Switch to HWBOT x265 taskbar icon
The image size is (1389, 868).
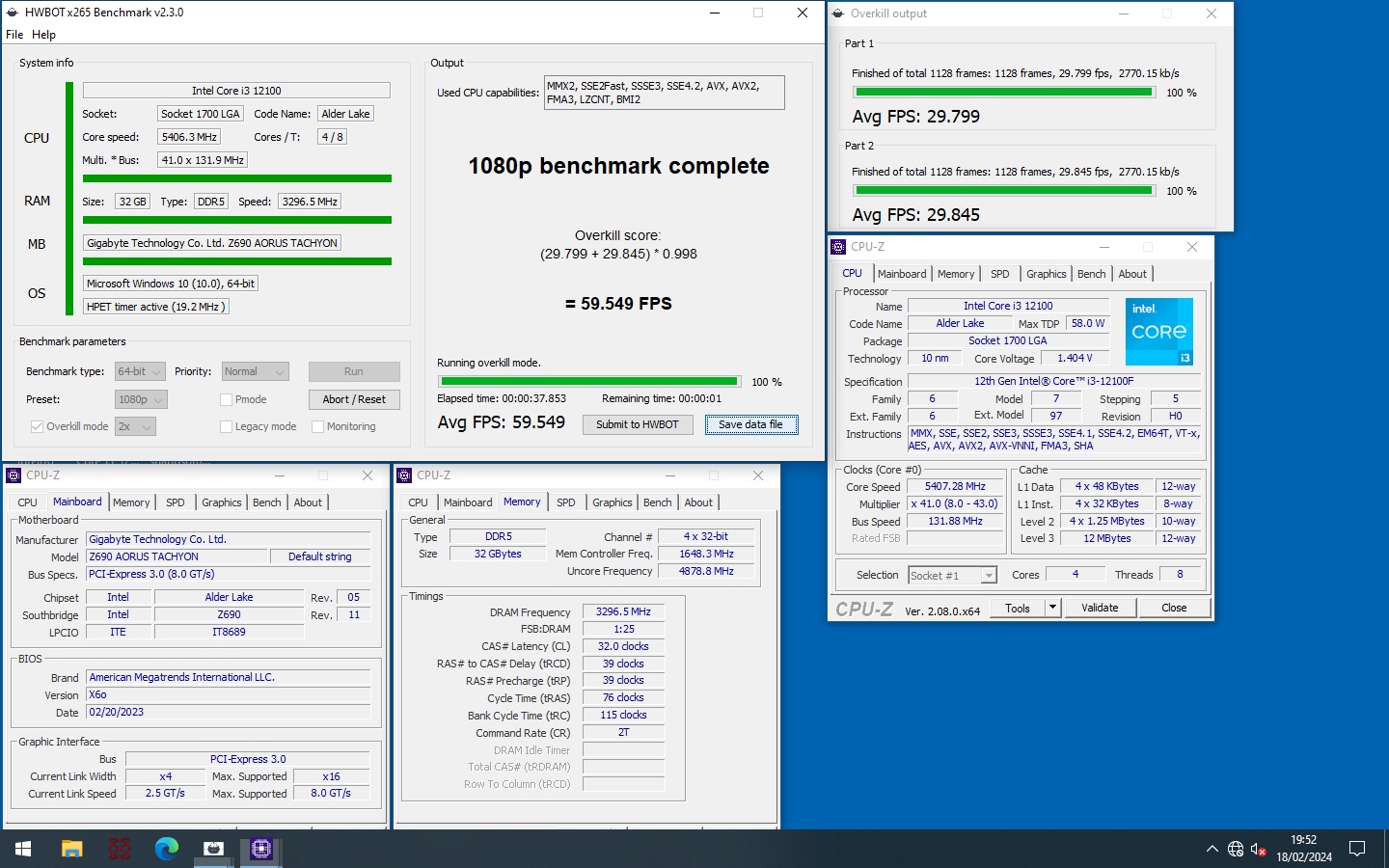tap(214, 849)
